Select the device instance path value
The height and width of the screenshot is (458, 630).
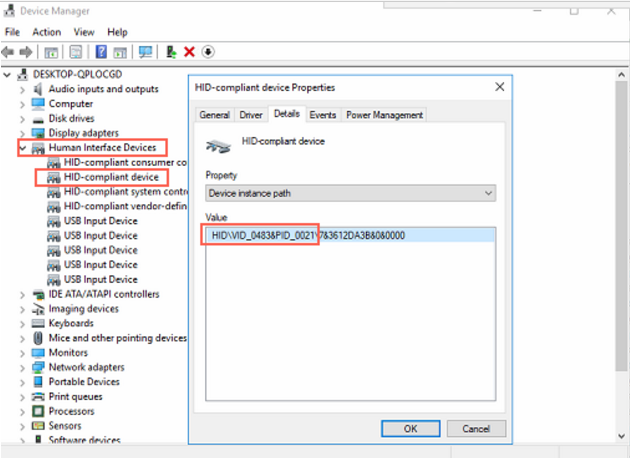point(310,235)
